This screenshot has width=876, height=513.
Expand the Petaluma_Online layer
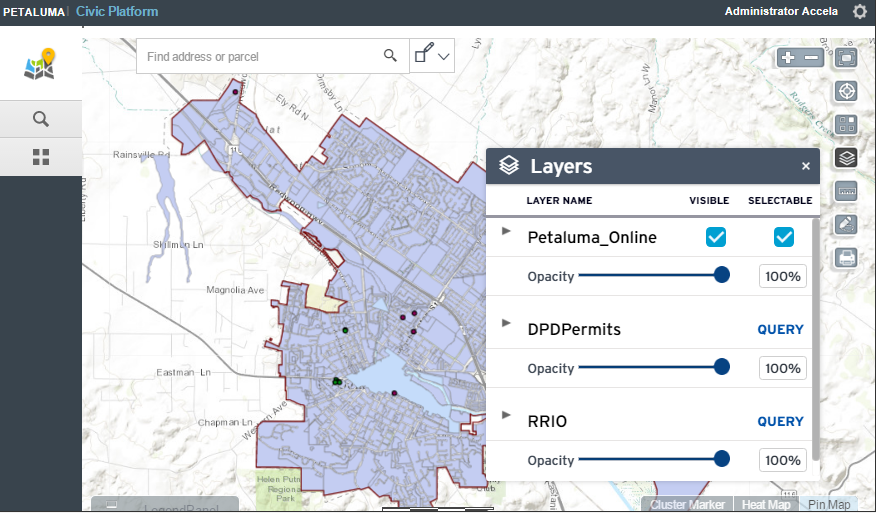point(506,231)
